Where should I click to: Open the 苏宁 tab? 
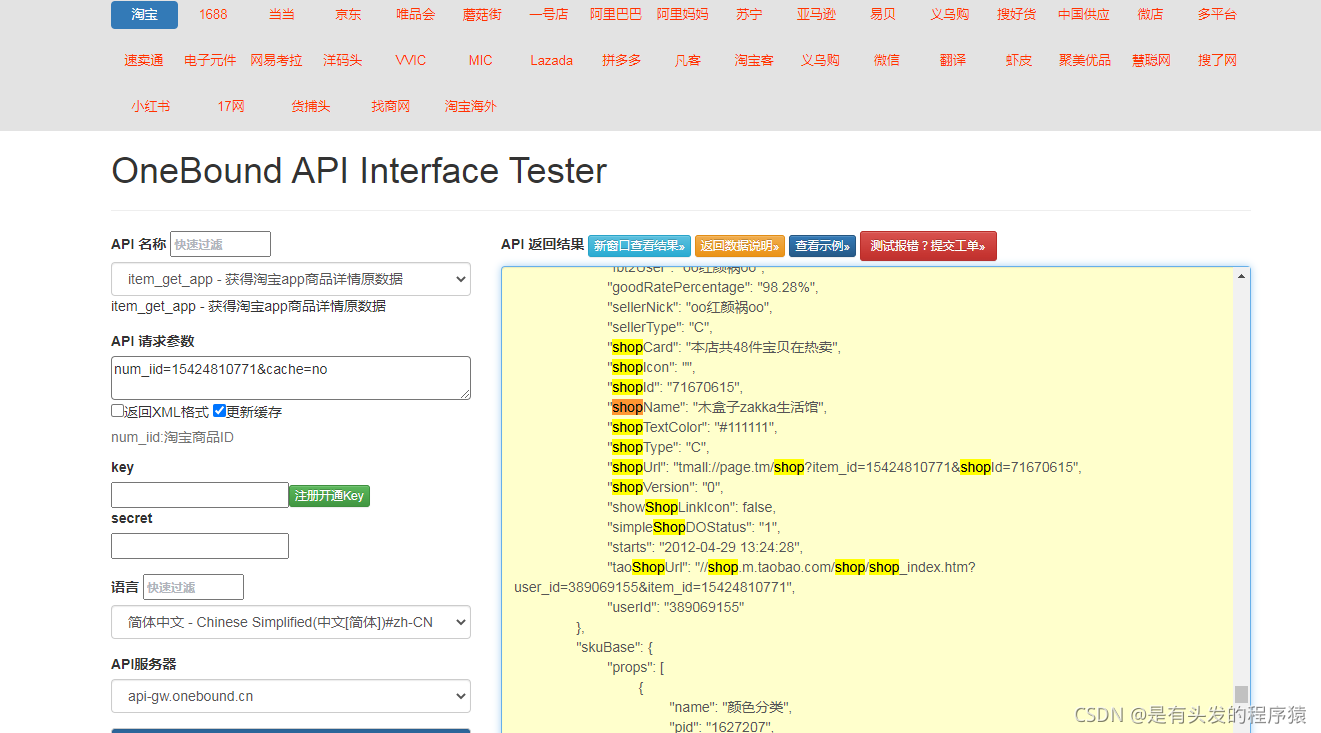pos(749,15)
